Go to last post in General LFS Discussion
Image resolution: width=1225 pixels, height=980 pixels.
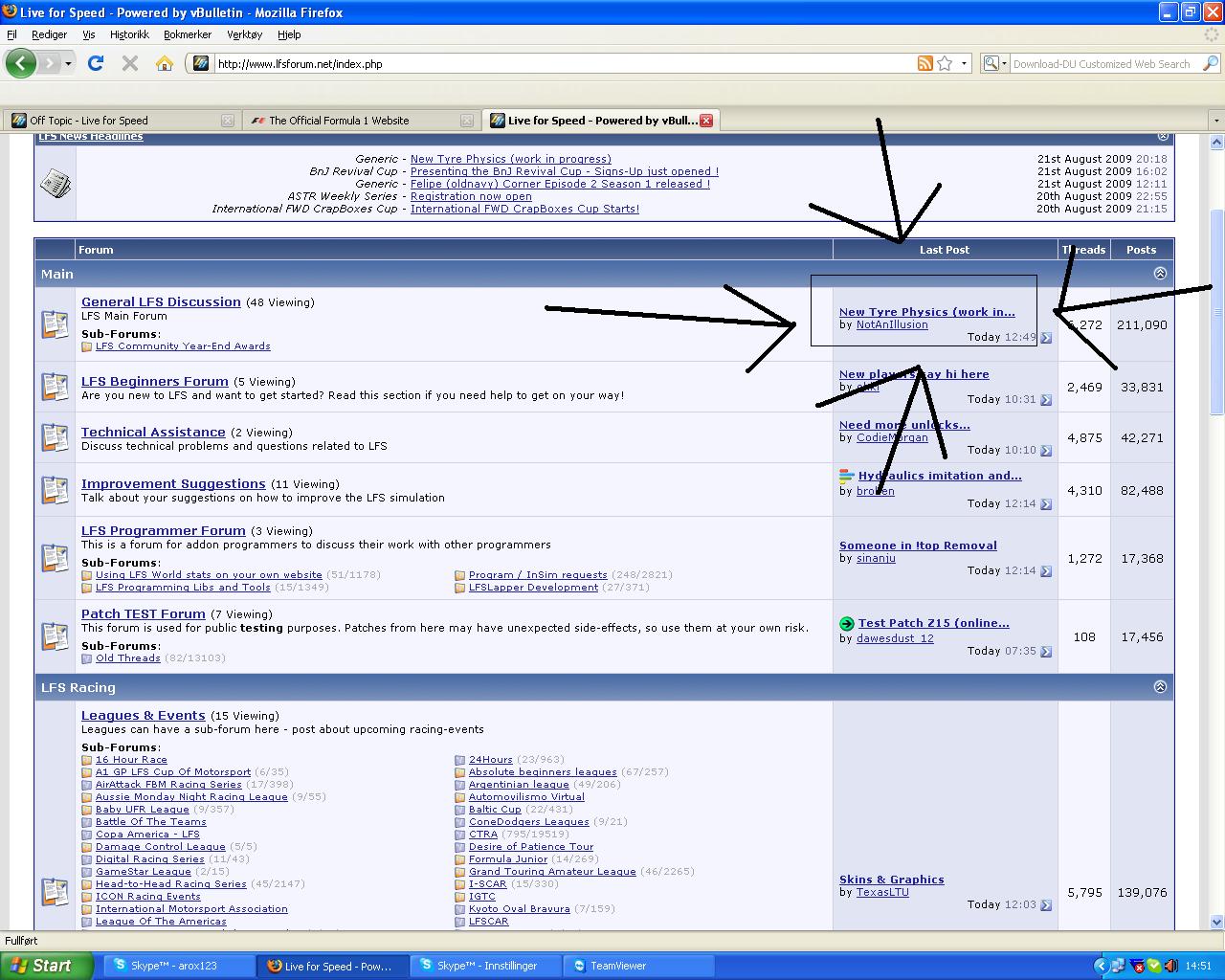1046,338
